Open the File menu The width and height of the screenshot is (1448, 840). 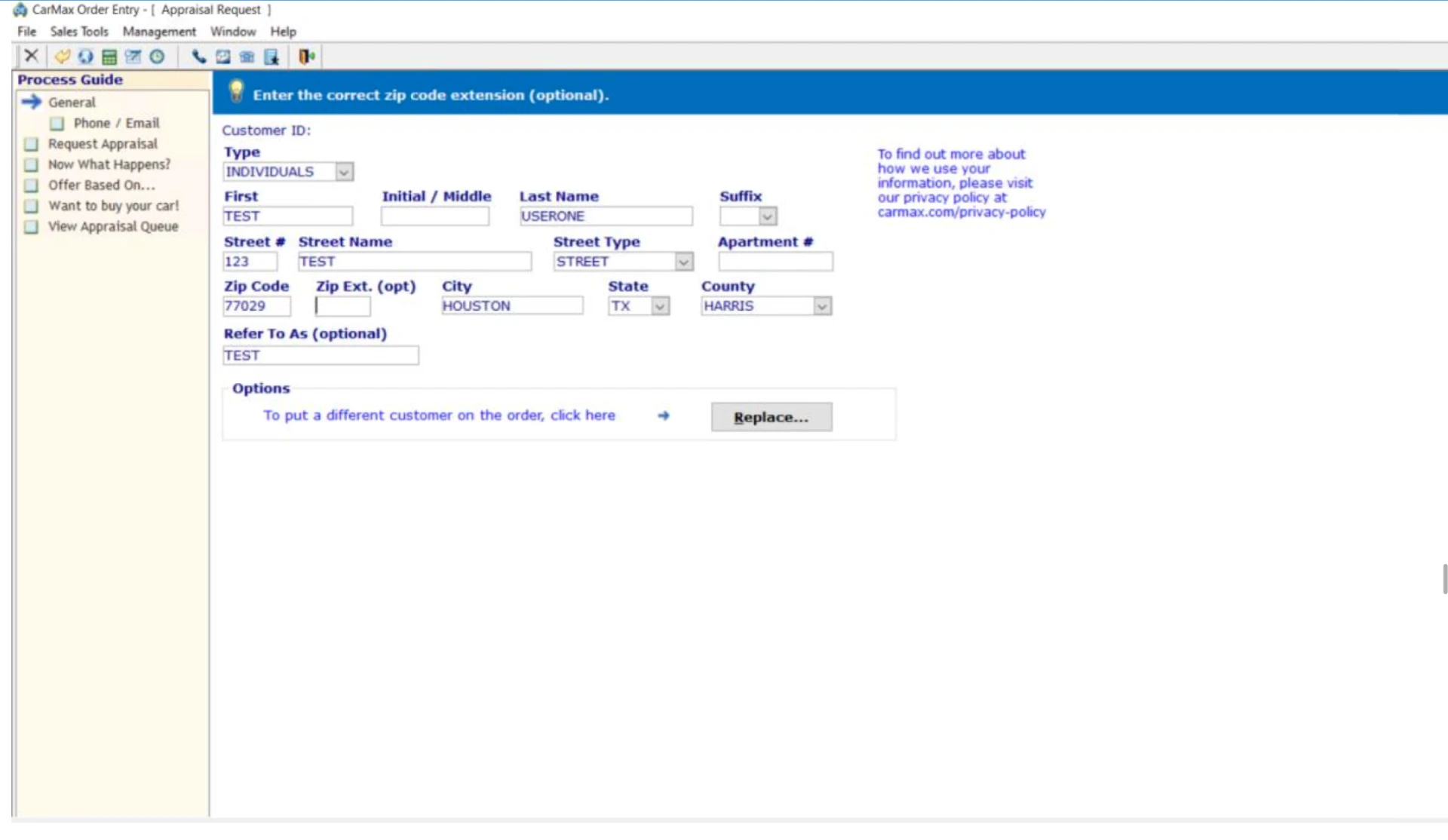[x=26, y=32]
